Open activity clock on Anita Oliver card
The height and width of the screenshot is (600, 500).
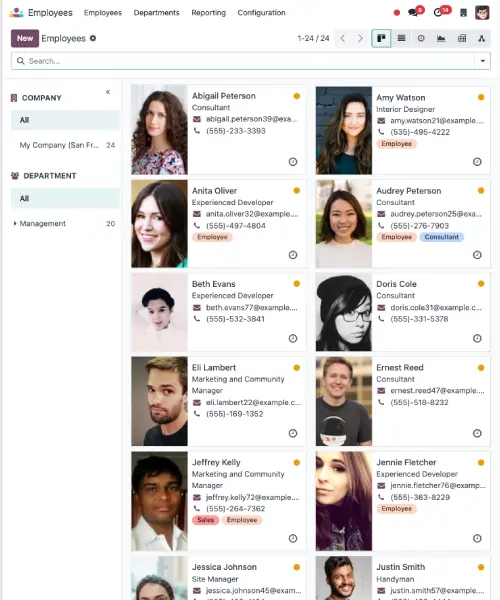click(x=293, y=255)
